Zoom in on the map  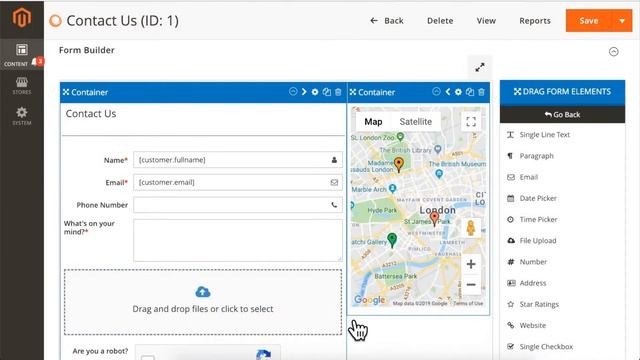(x=471, y=264)
